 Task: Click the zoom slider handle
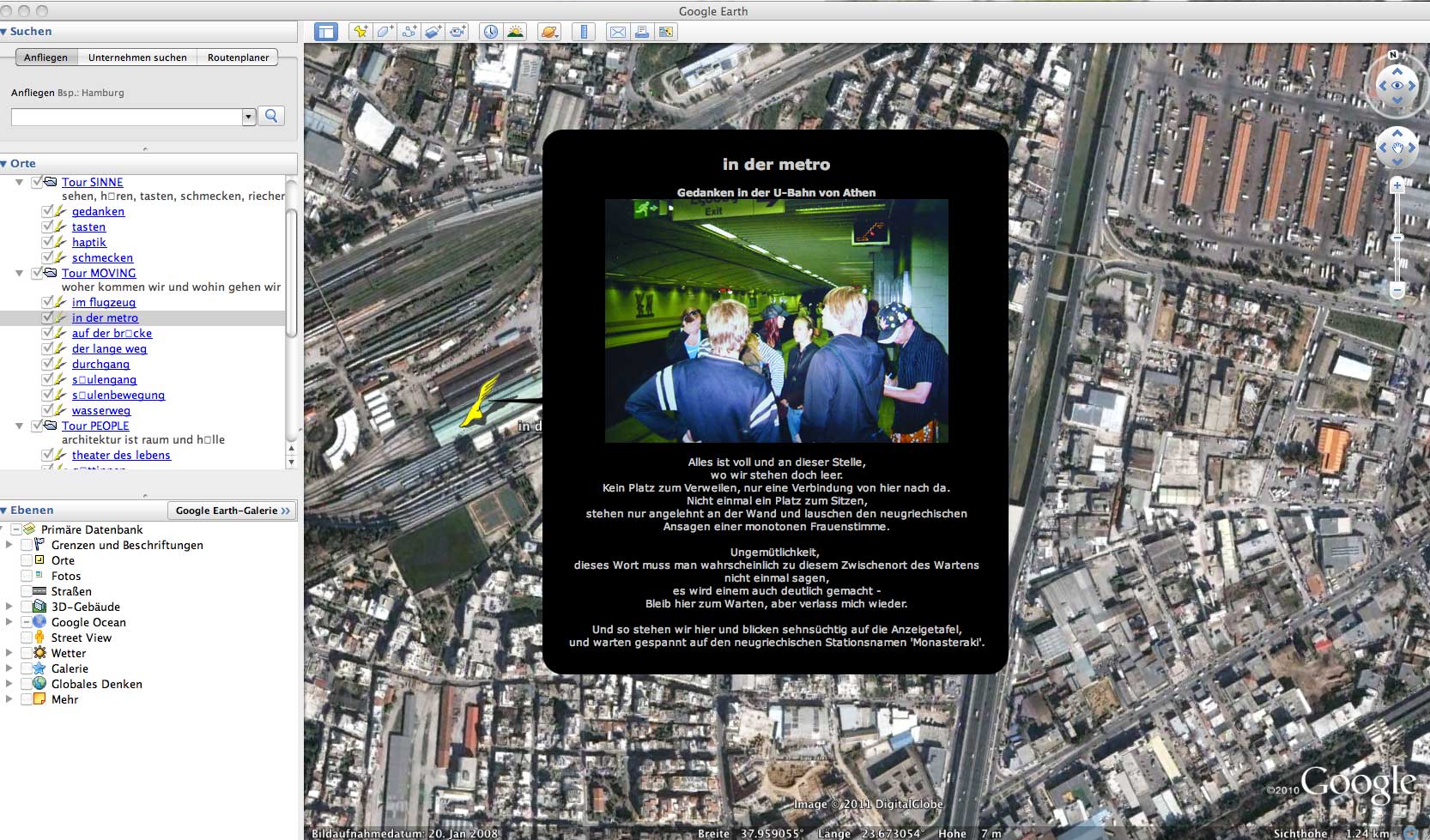pos(1397,238)
